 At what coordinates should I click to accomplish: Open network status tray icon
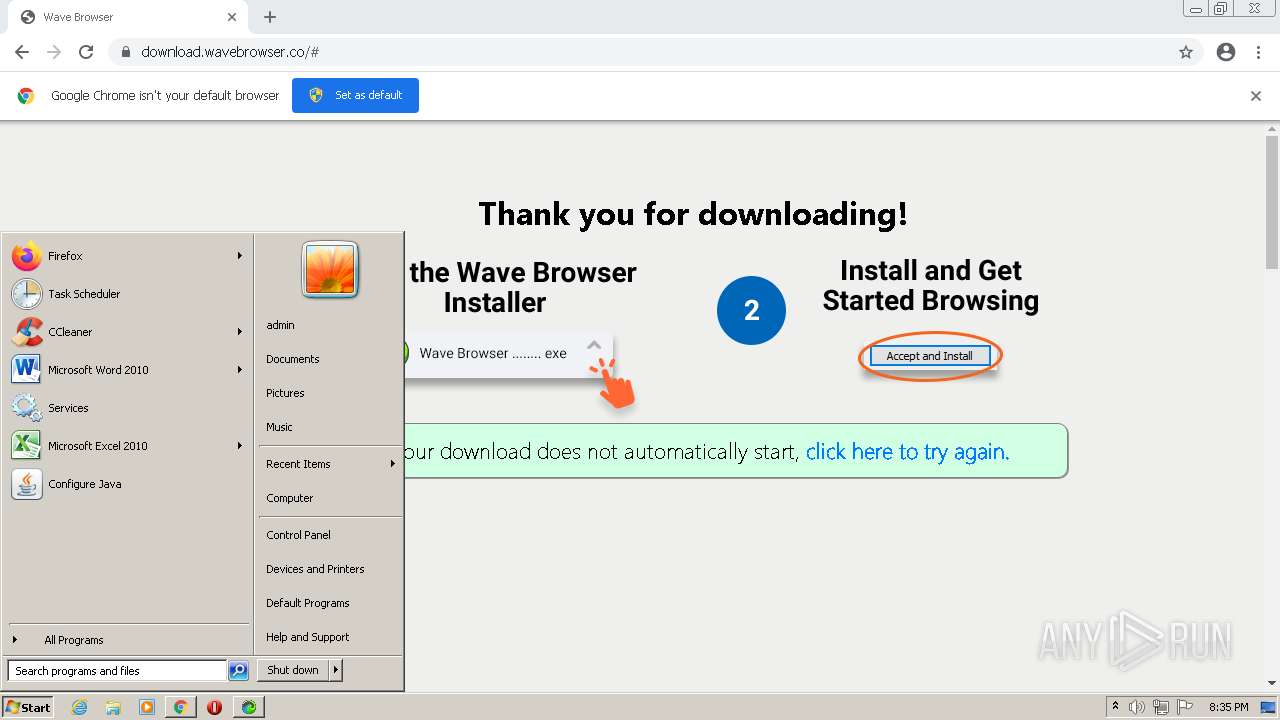point(1161,707)
